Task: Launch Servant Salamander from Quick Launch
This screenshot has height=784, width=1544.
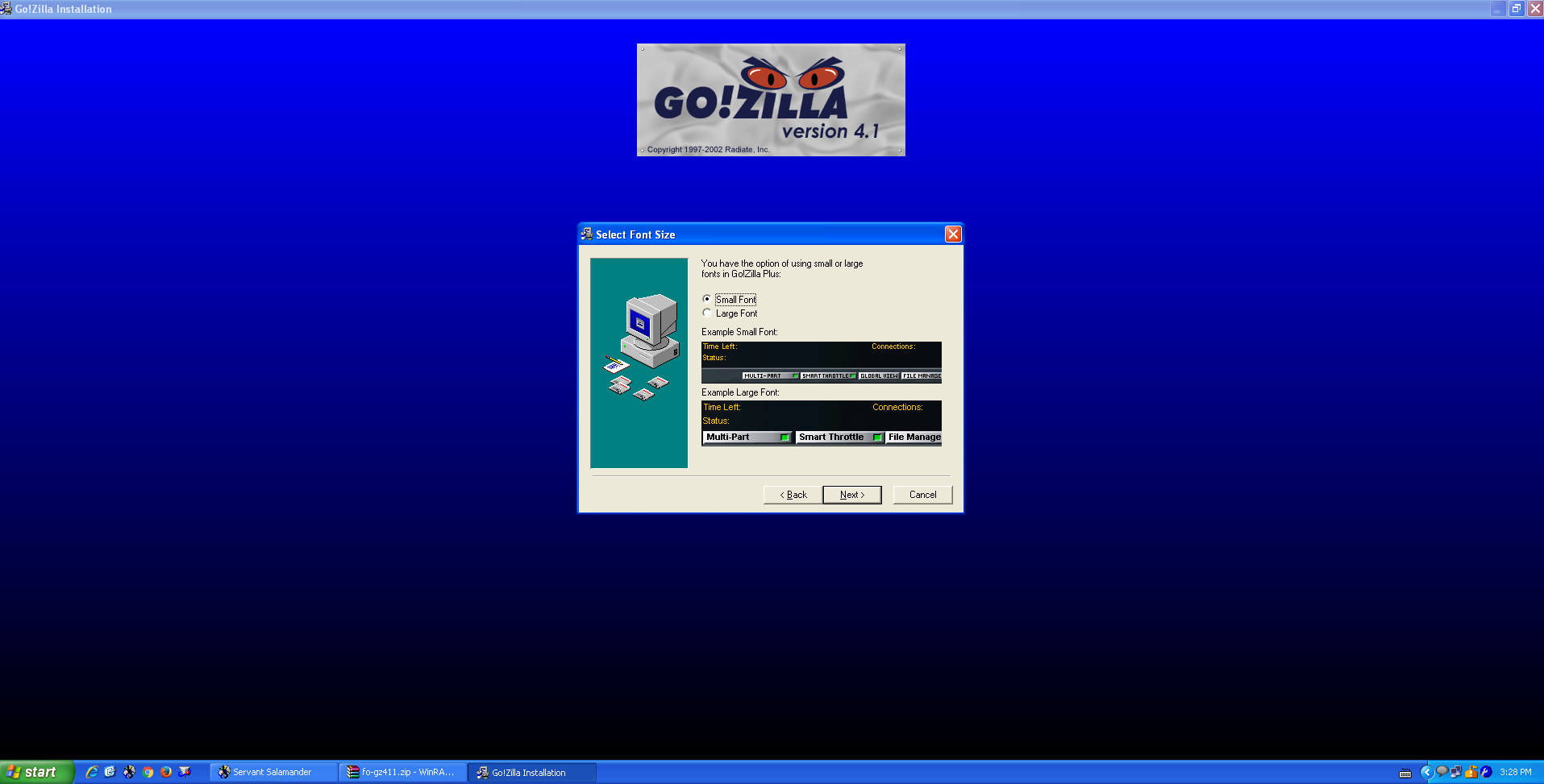Action: tap(129, 772)
